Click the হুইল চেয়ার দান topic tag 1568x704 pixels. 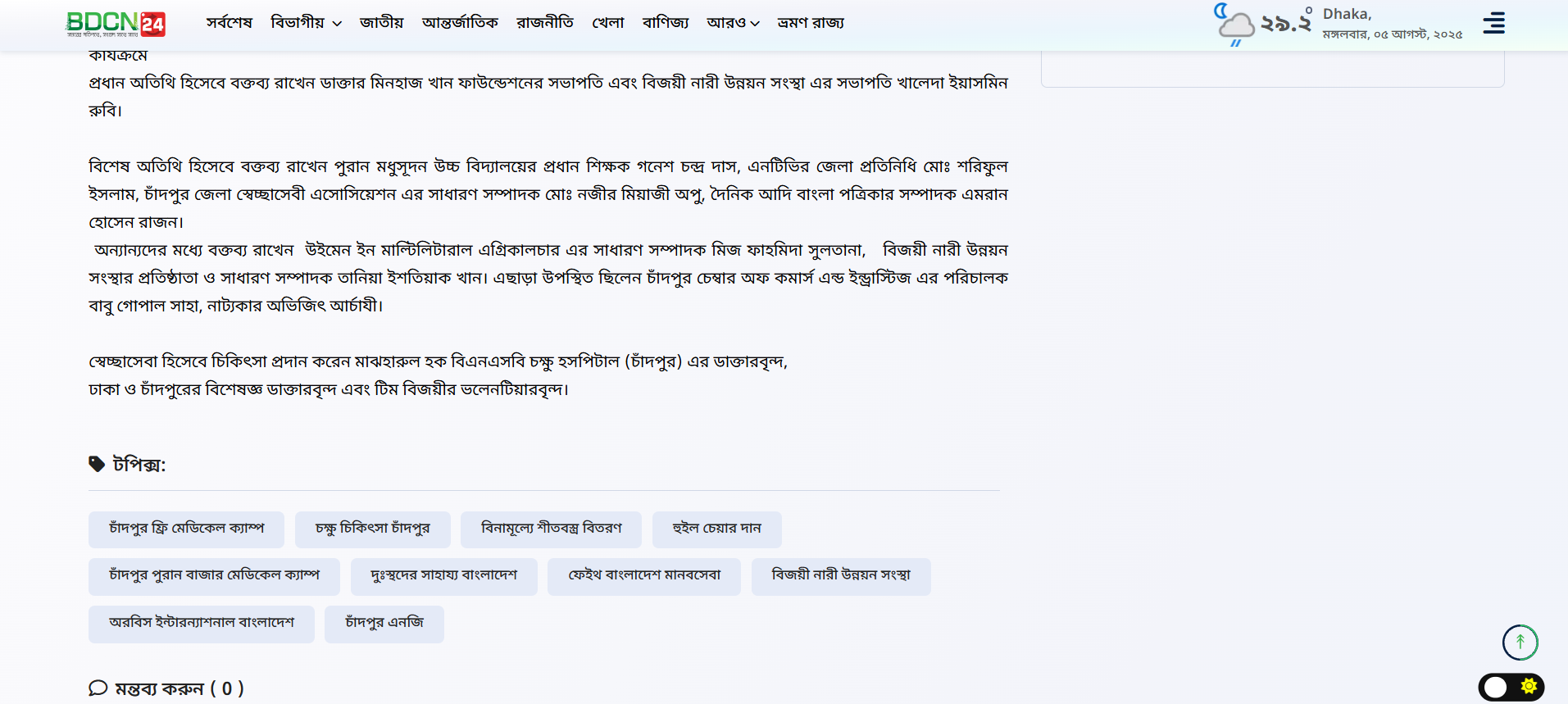pos(716,529)
